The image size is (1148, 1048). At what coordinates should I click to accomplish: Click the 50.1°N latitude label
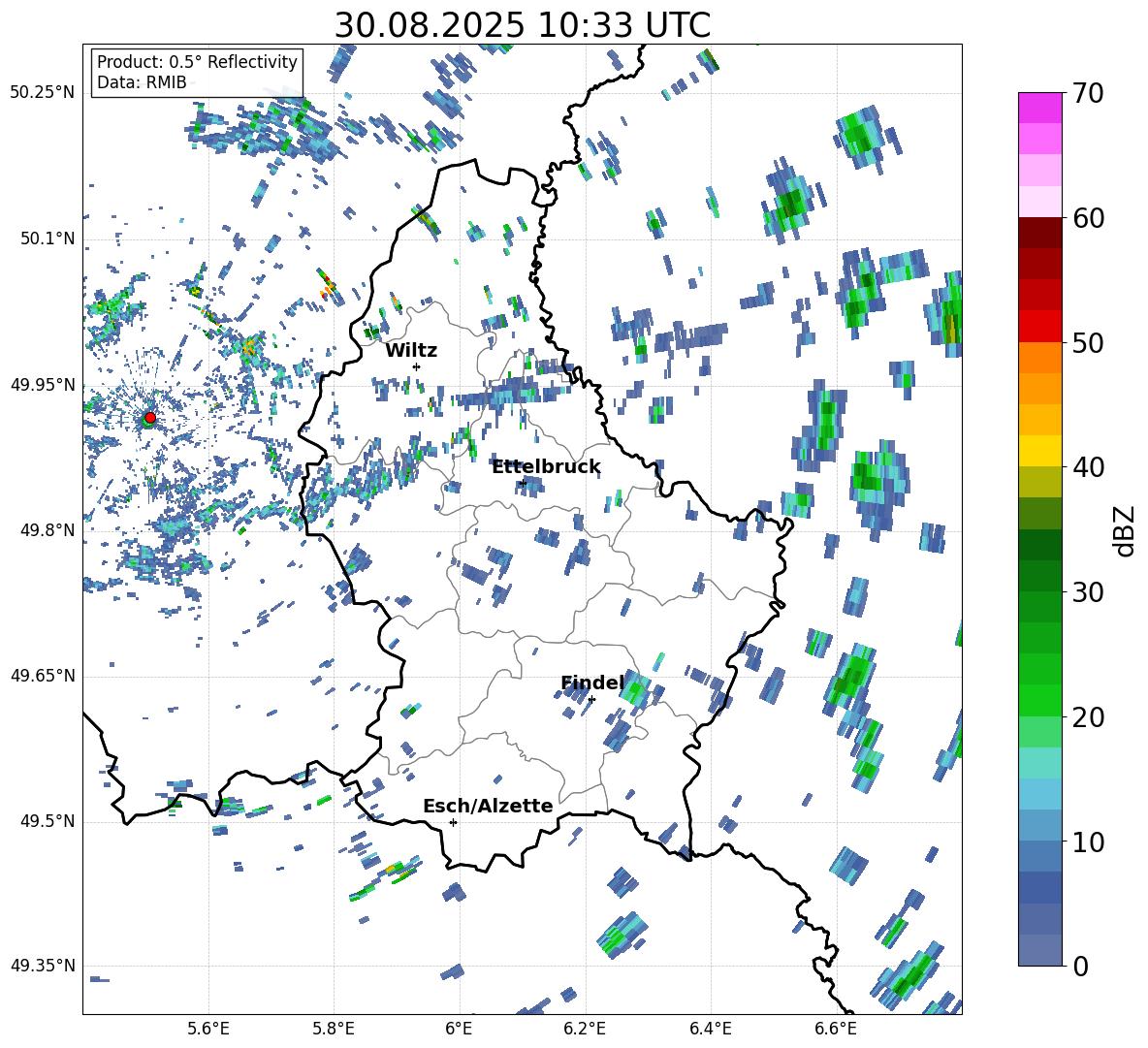pyautogui.click(x=47, y=238)
